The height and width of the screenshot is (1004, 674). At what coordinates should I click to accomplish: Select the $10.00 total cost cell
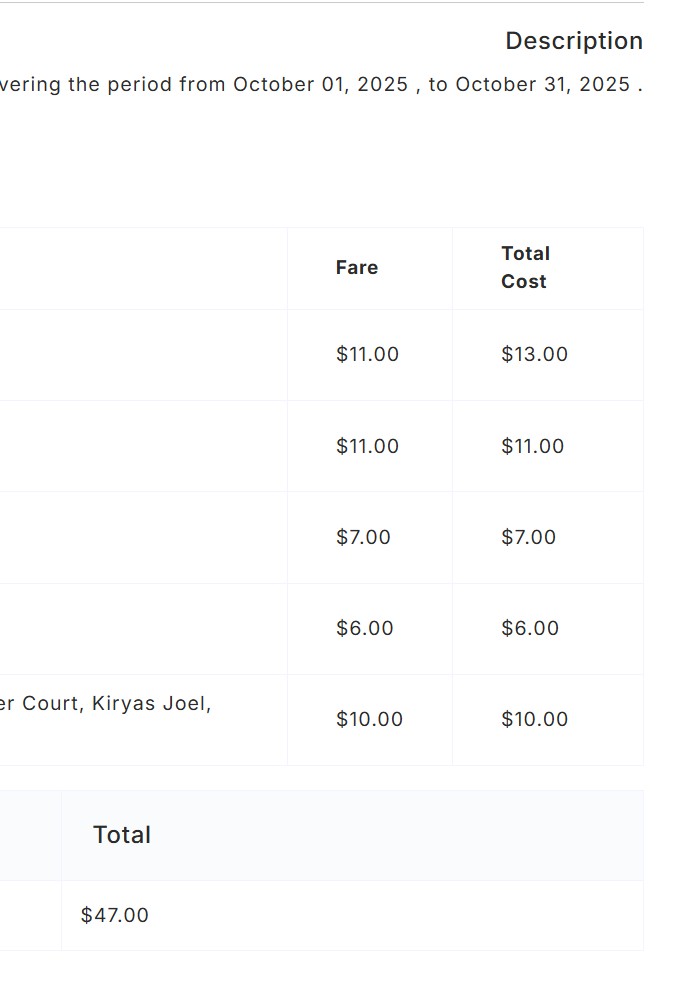[x=534, y=720]
